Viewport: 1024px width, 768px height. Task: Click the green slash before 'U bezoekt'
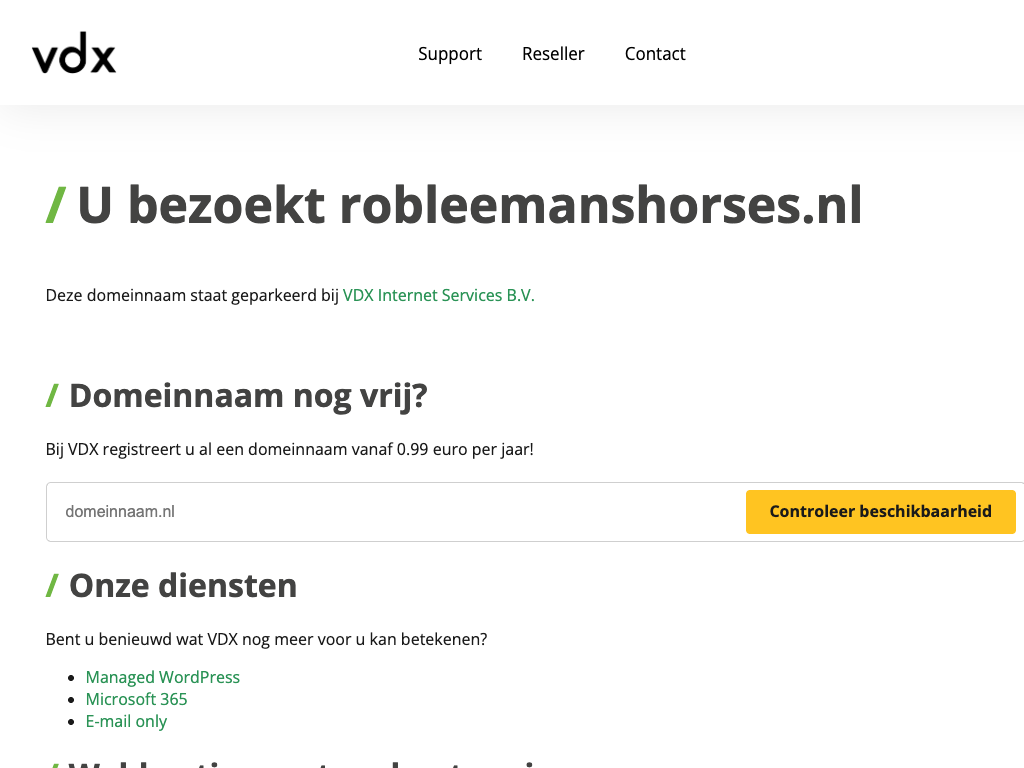point(56,206)
